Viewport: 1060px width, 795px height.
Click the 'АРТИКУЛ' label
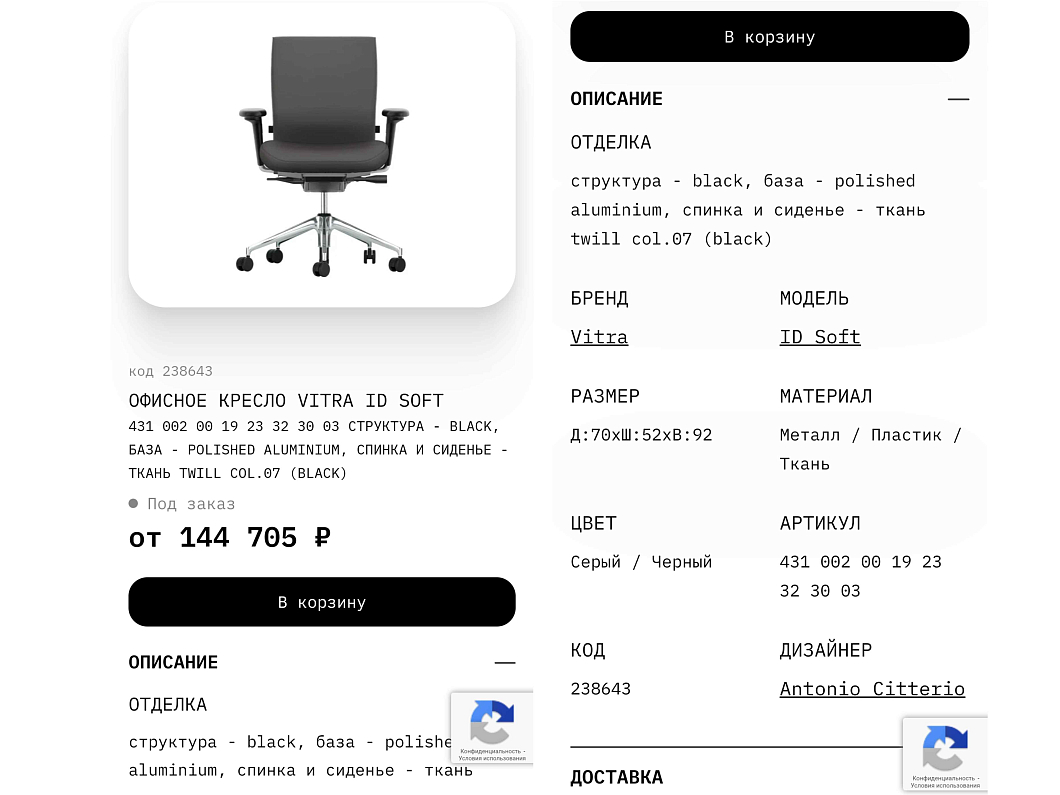[820, 523]
